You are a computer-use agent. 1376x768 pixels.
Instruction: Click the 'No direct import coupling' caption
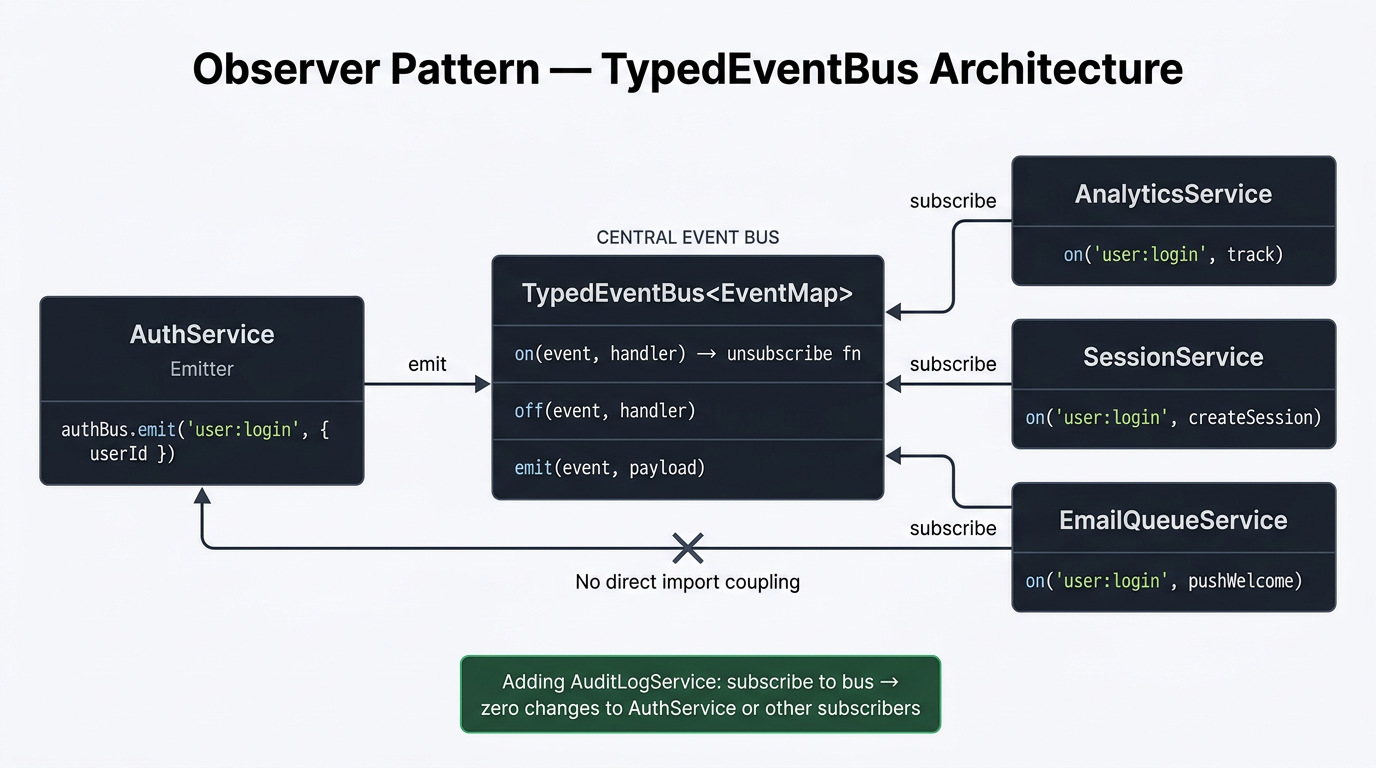[688, 582]
